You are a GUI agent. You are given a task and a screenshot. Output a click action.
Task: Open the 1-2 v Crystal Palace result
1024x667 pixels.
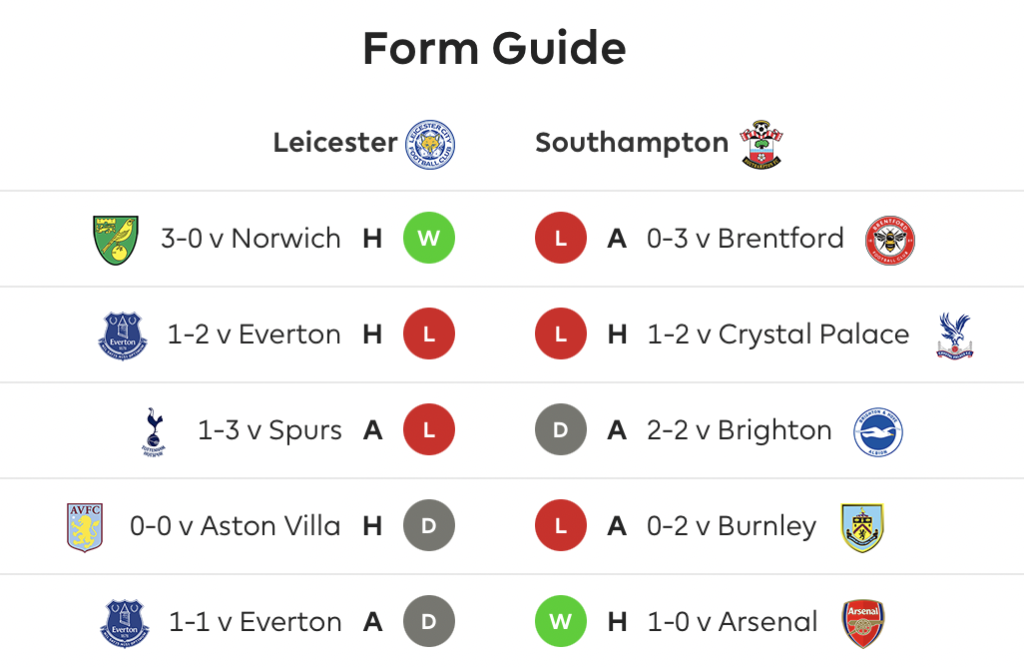pos(778,334)
